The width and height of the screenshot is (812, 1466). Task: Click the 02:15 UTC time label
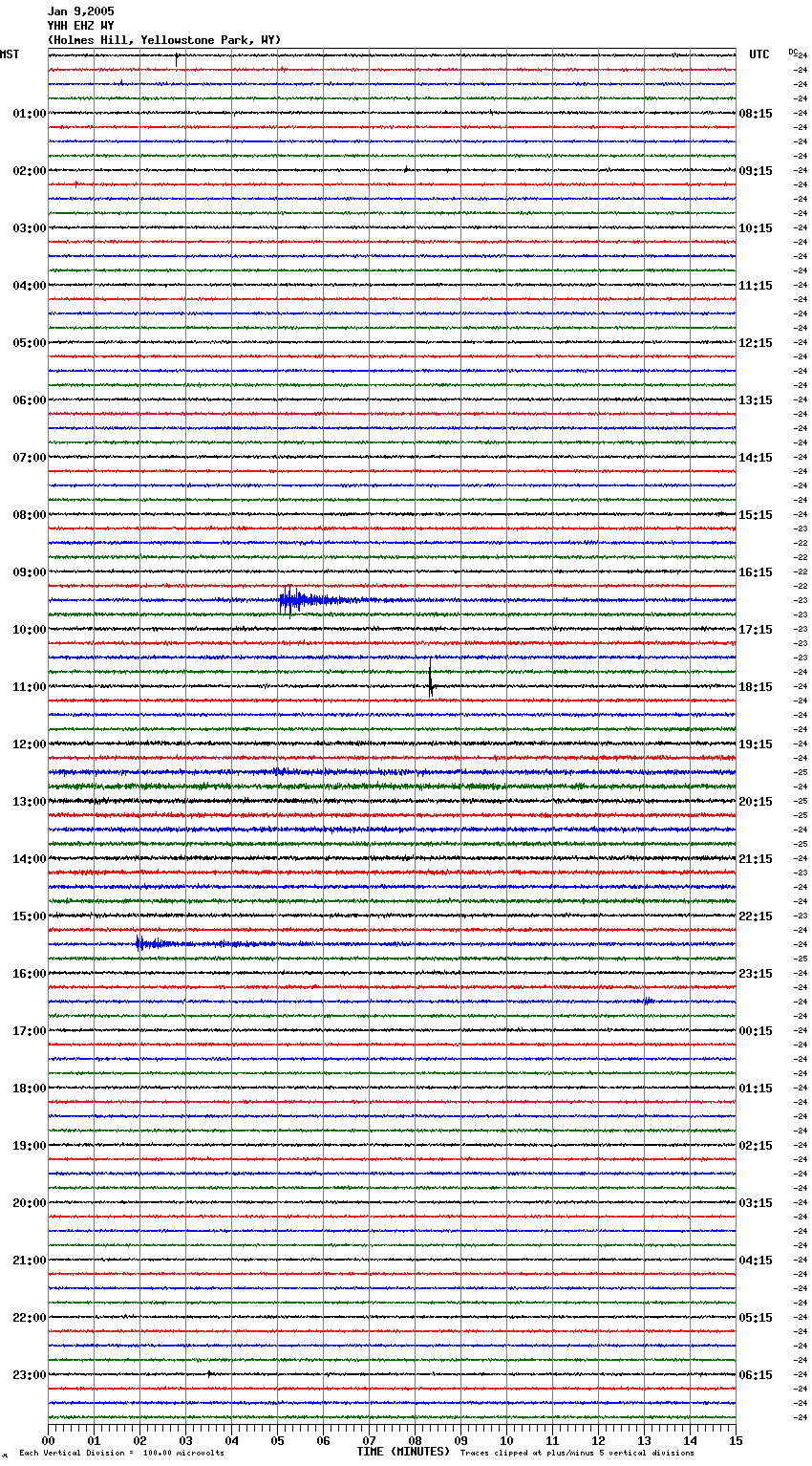[756, 1146]
